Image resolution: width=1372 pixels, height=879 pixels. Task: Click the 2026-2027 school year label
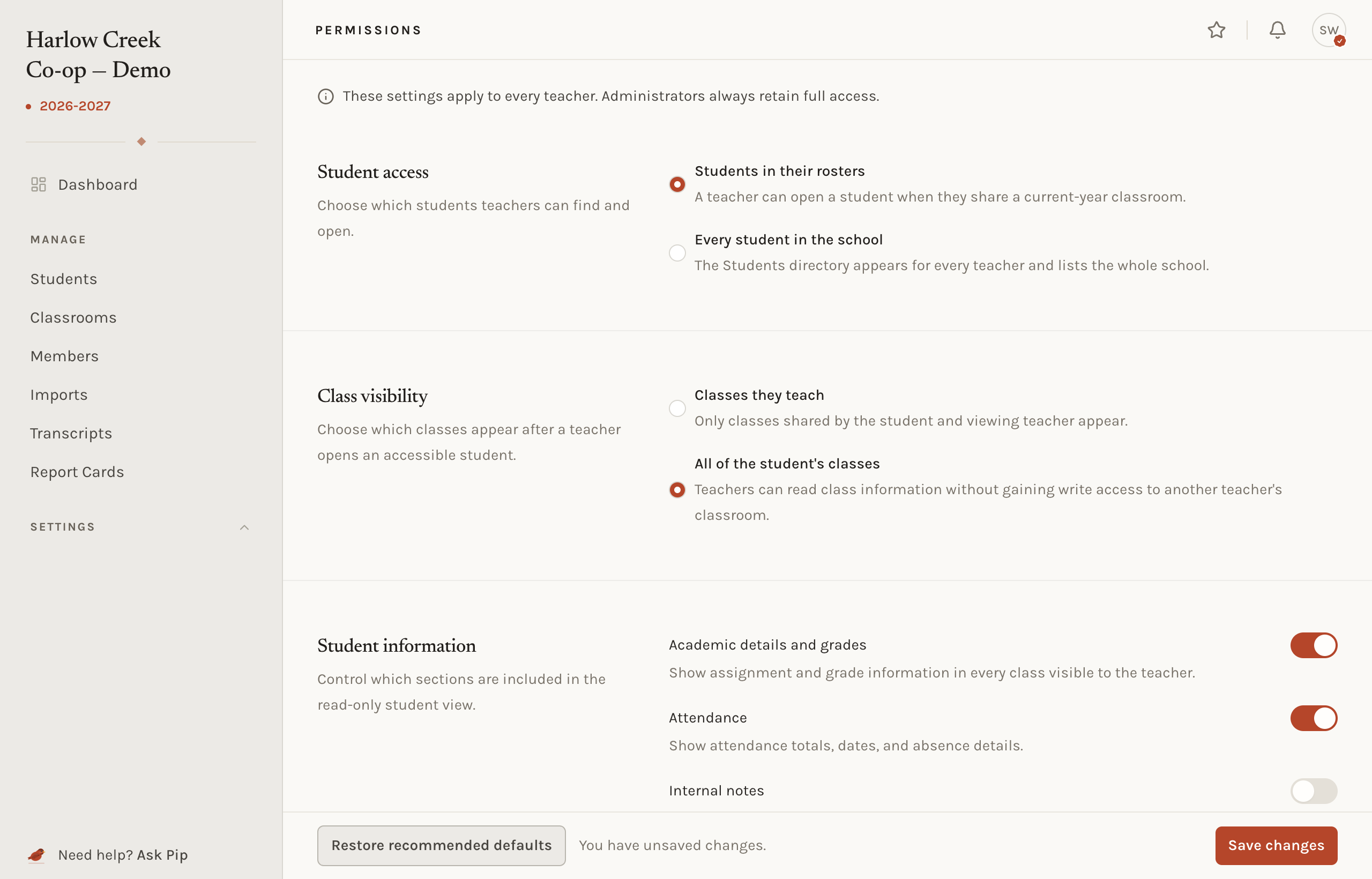coord(75,106)
